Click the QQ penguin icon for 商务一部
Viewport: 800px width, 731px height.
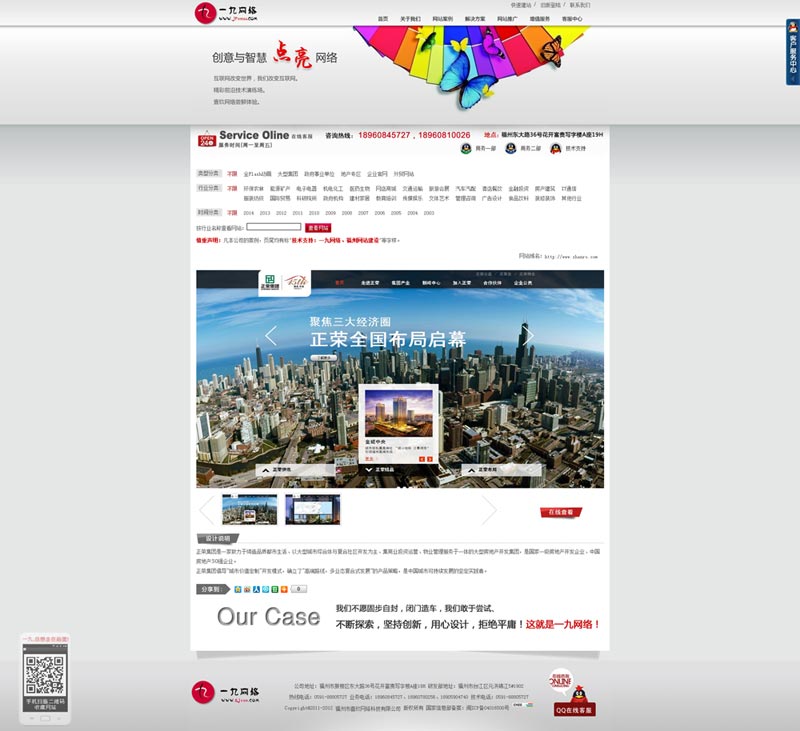coord(466,149)
